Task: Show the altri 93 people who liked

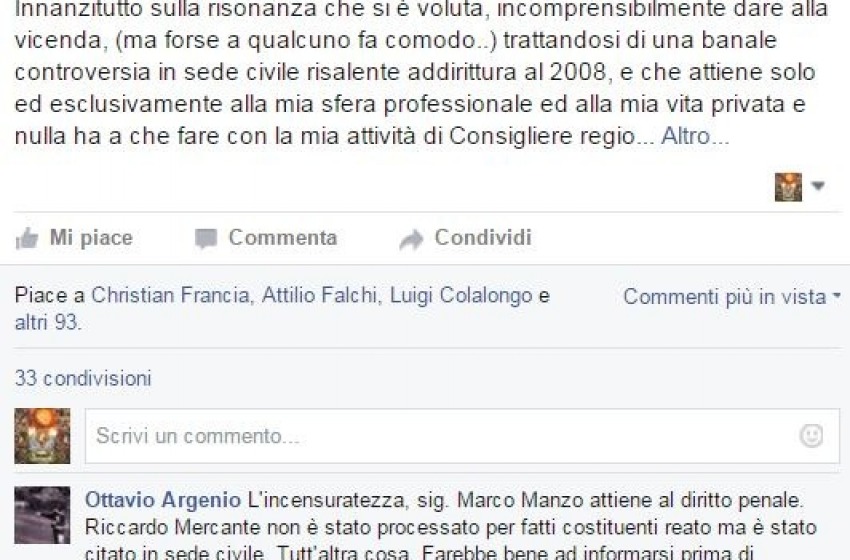Action: click(x=48, y=323)
